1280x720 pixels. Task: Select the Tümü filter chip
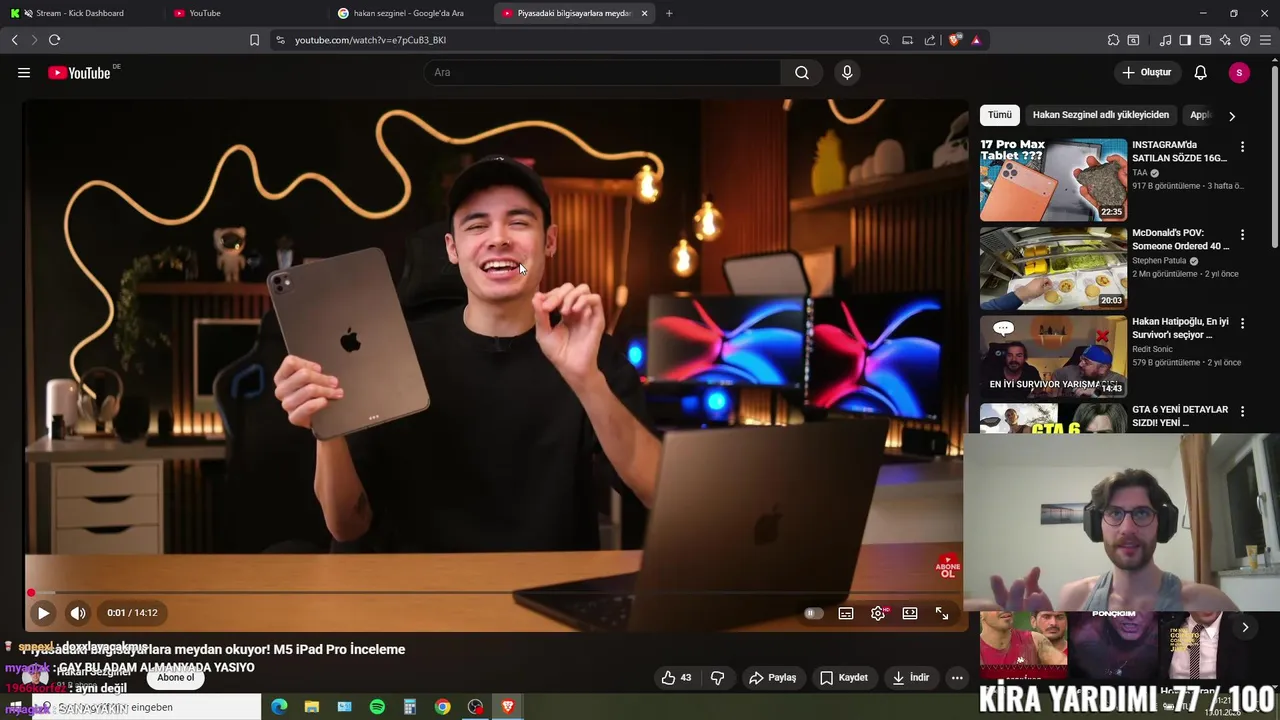click(1000, 115)
